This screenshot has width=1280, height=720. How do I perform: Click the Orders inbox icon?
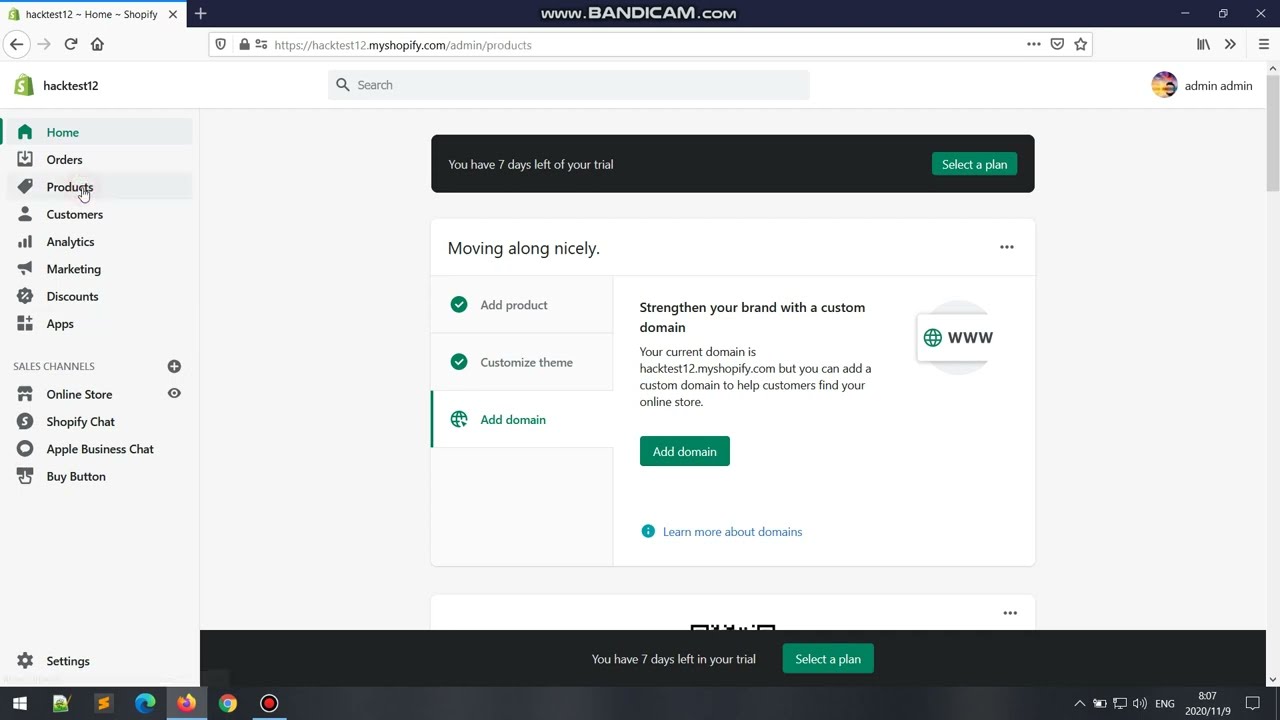click(x=25, y=159)
